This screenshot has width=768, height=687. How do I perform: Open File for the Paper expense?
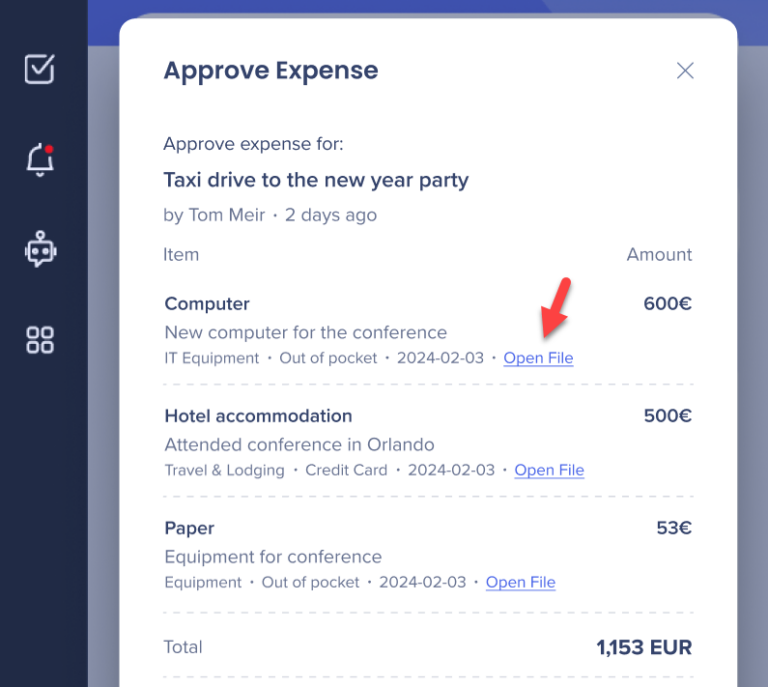520,582
